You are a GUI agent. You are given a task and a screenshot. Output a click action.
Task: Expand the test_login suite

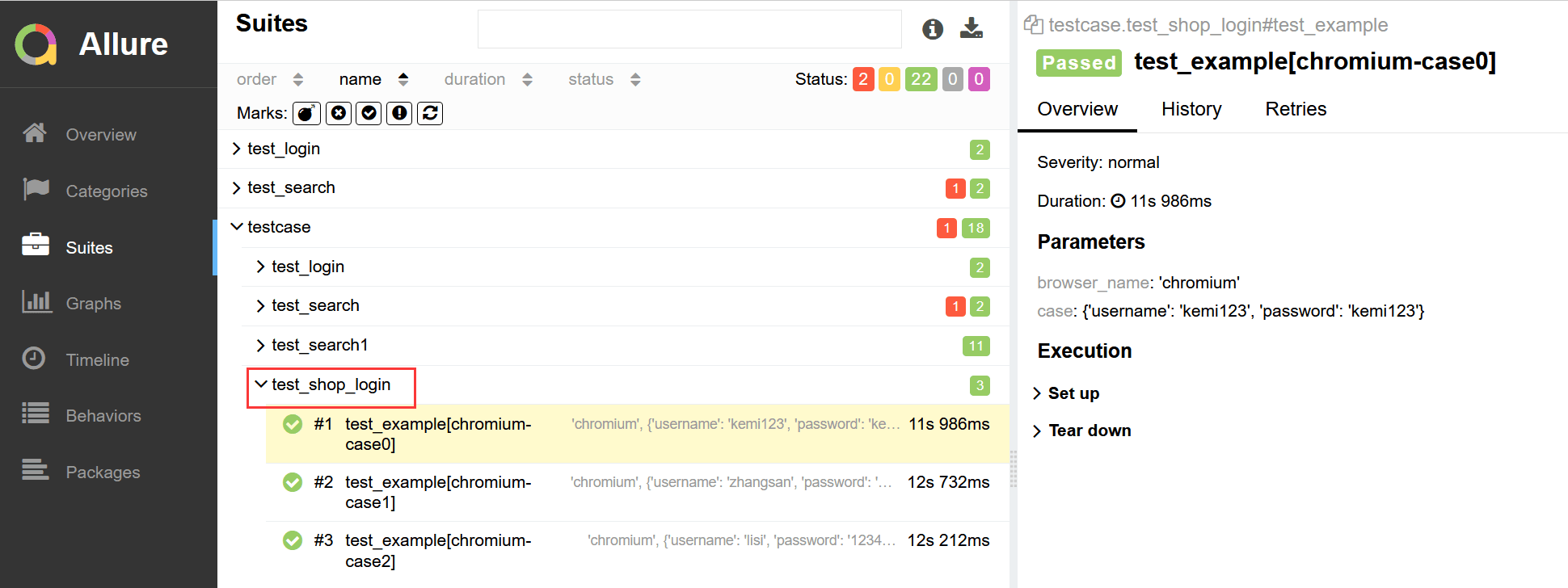pos(284,149)
